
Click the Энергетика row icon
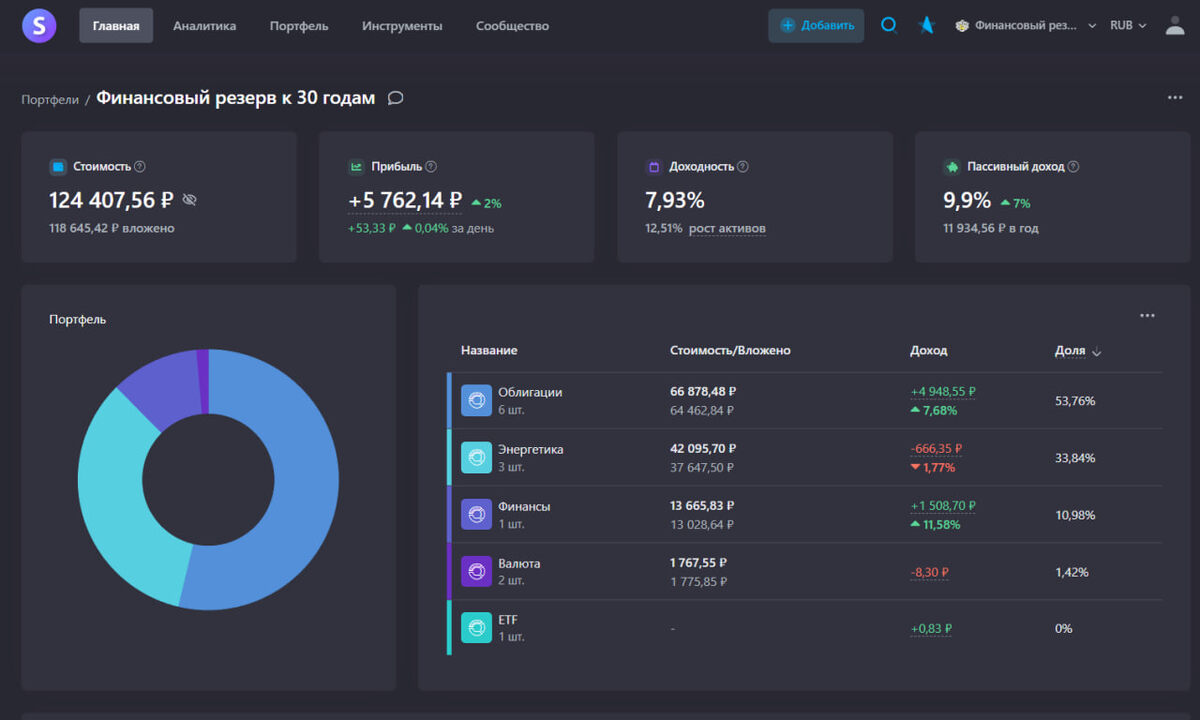476,457
